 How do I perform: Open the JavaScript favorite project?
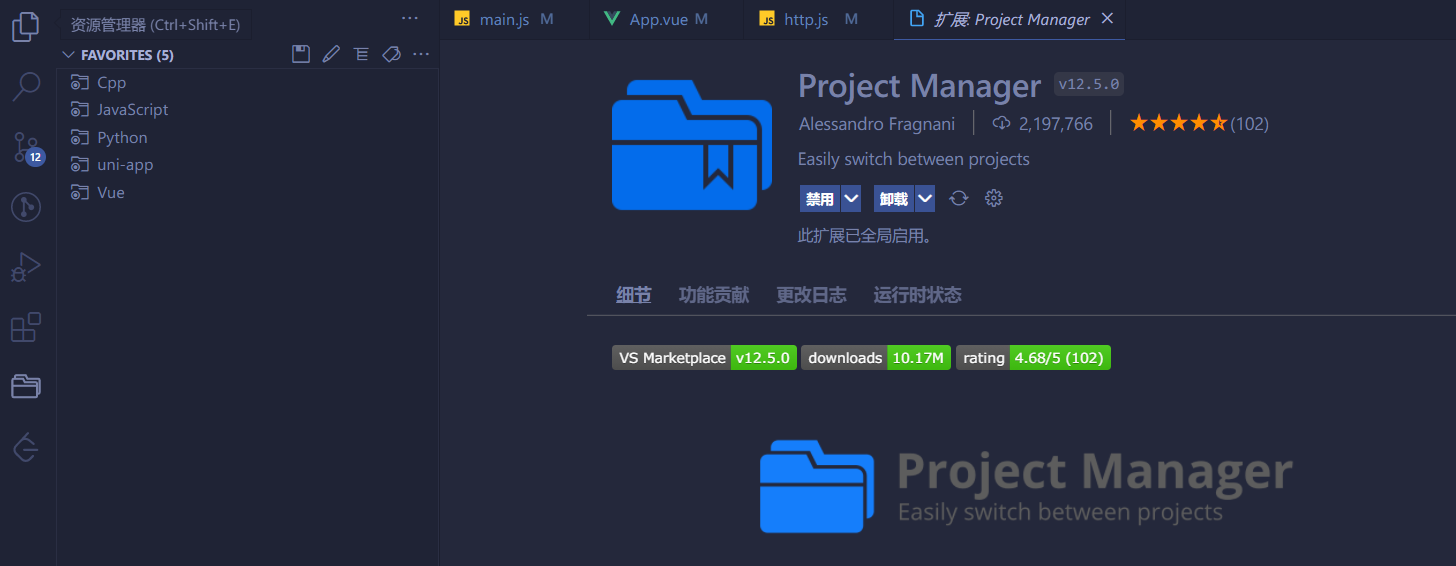(247, 110)
